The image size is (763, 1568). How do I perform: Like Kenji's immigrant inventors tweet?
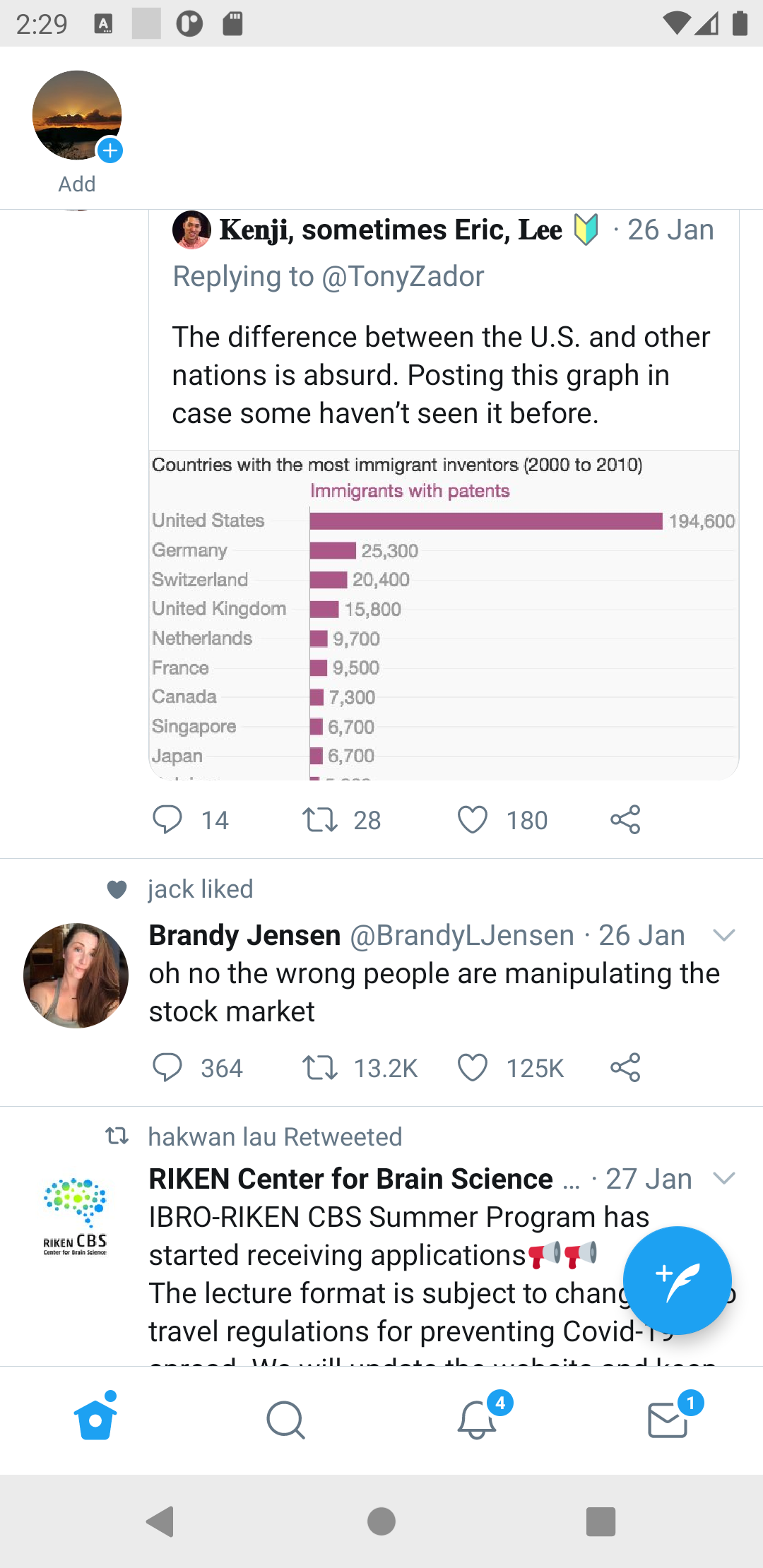click(473, 820)
